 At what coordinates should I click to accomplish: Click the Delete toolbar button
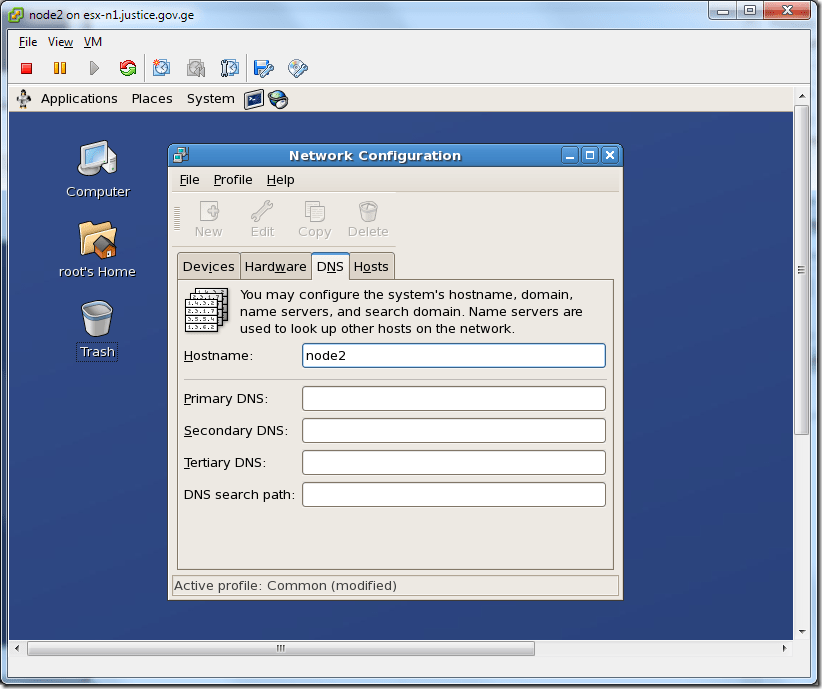click(367, 218)
